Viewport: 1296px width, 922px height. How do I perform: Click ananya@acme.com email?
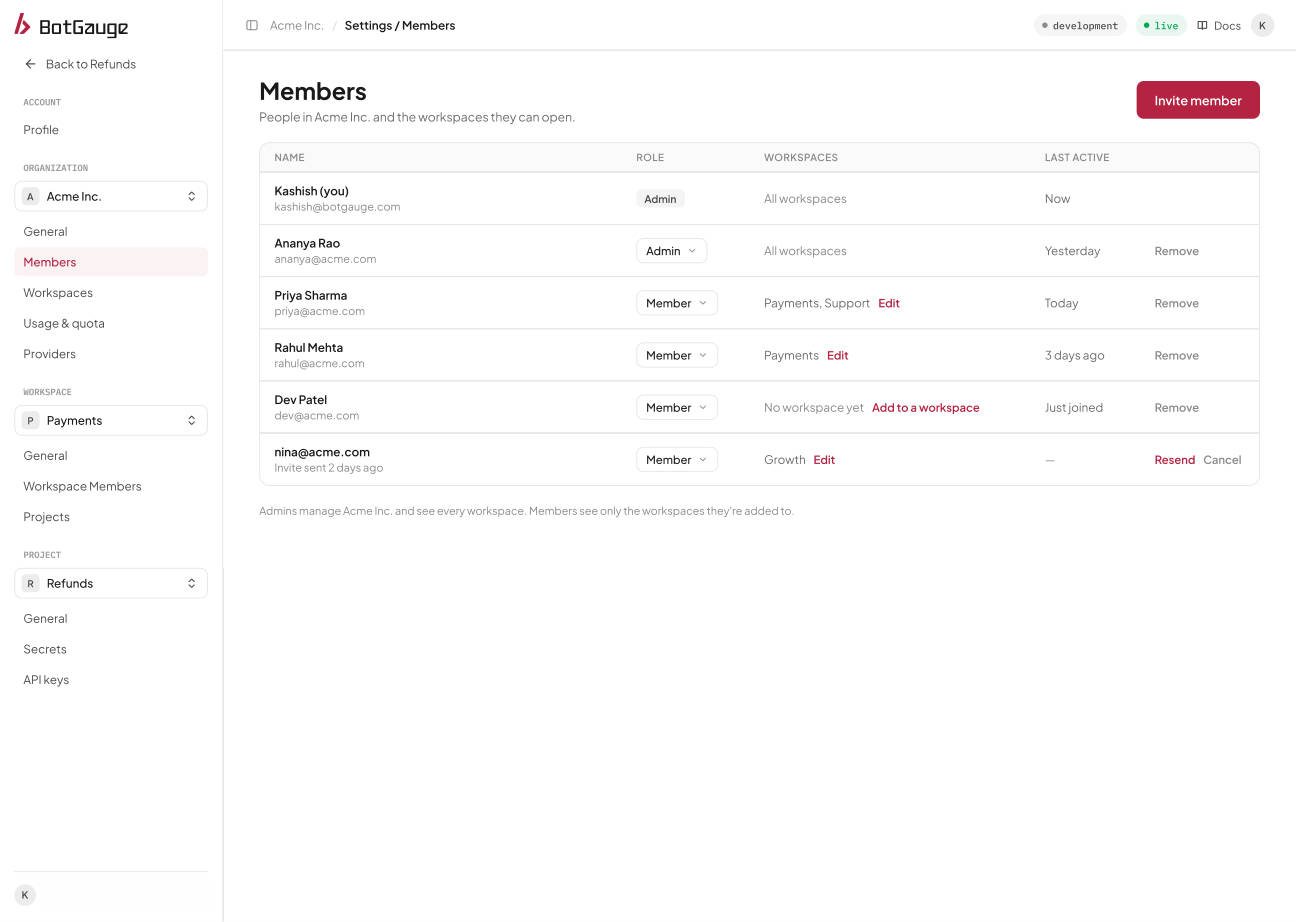[325, 259]
